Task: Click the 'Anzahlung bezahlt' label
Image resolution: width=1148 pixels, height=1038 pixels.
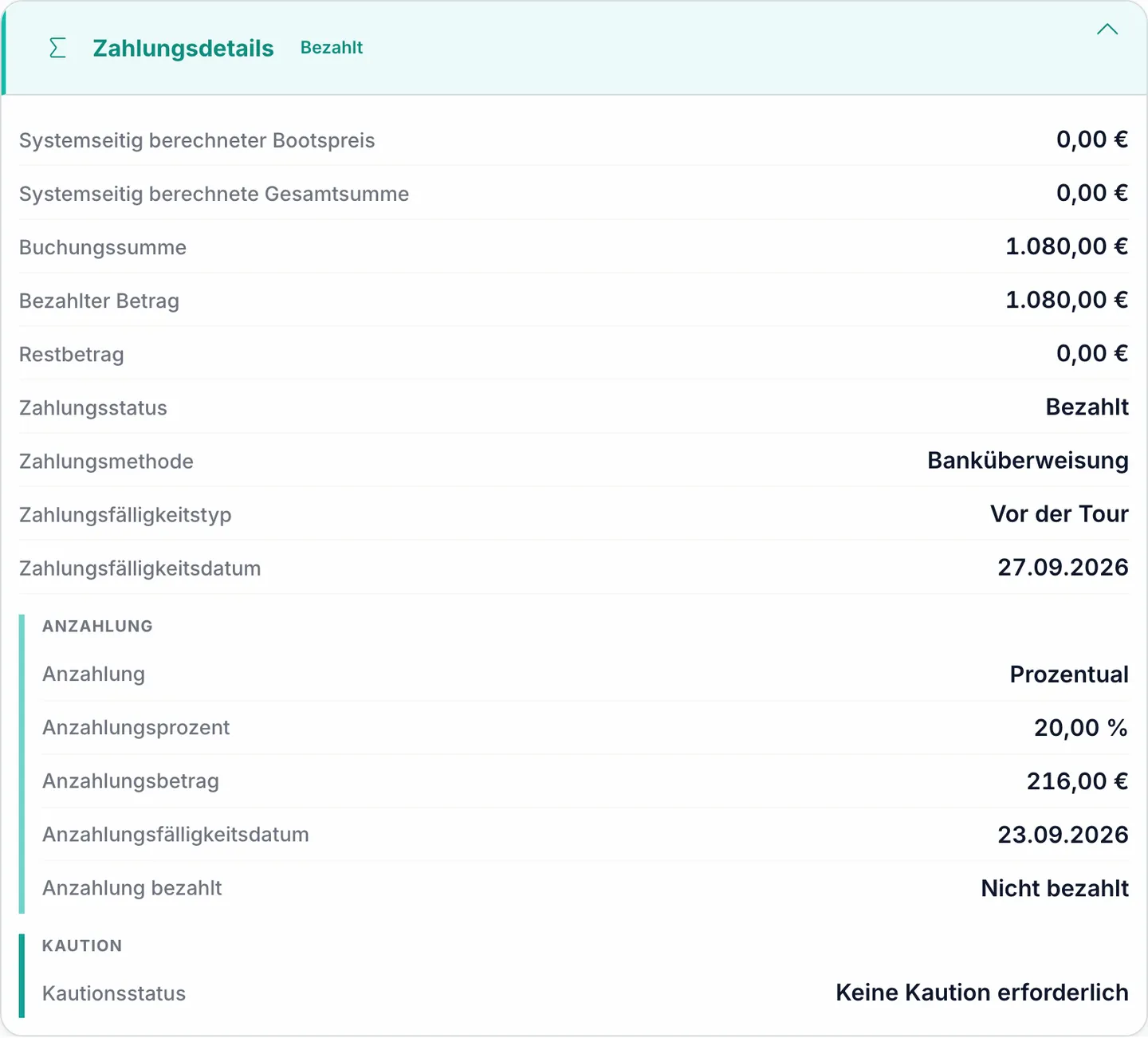Action: (x=132, y=887)
